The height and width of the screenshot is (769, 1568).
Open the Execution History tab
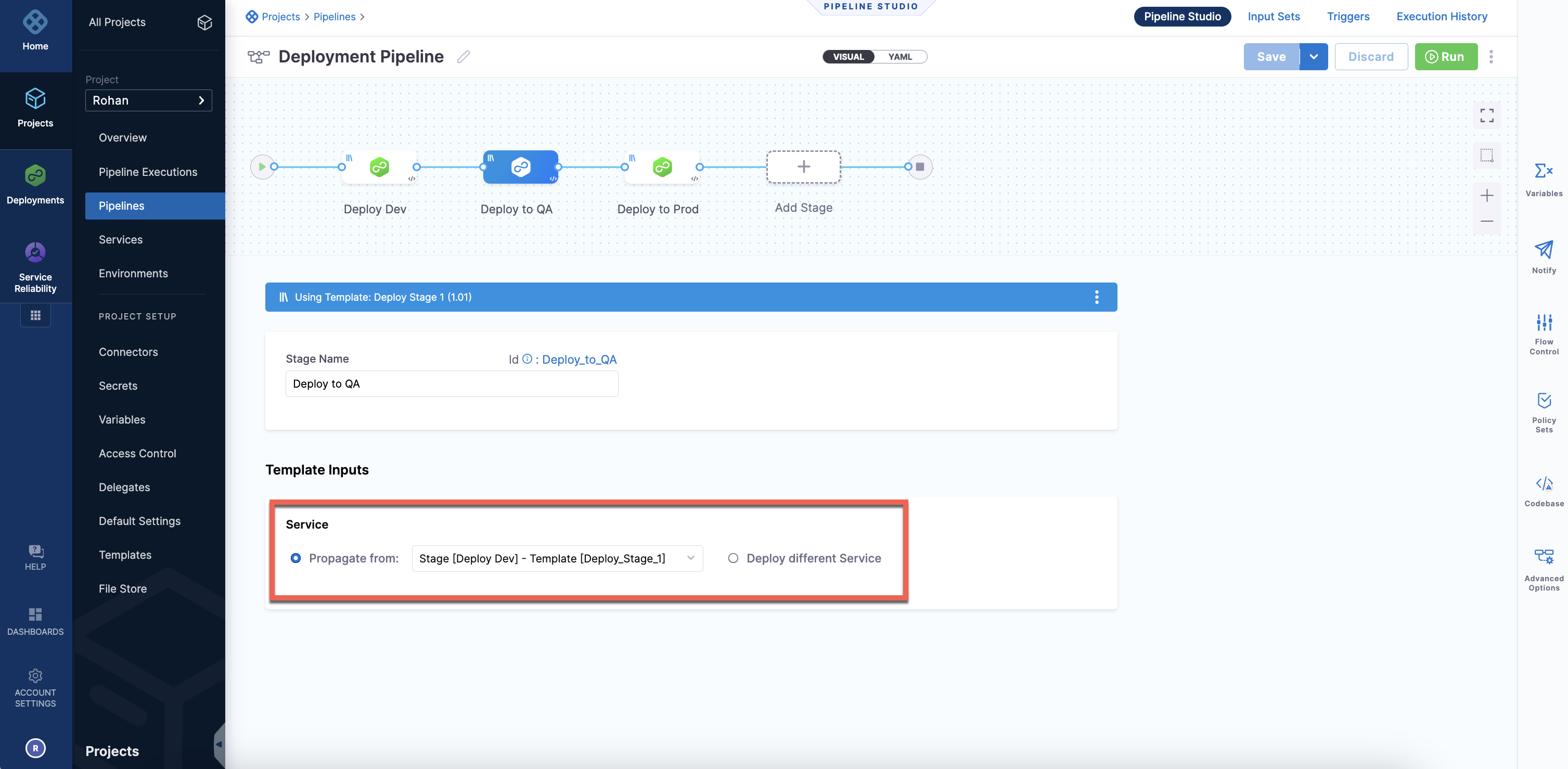pos(1442,17)
